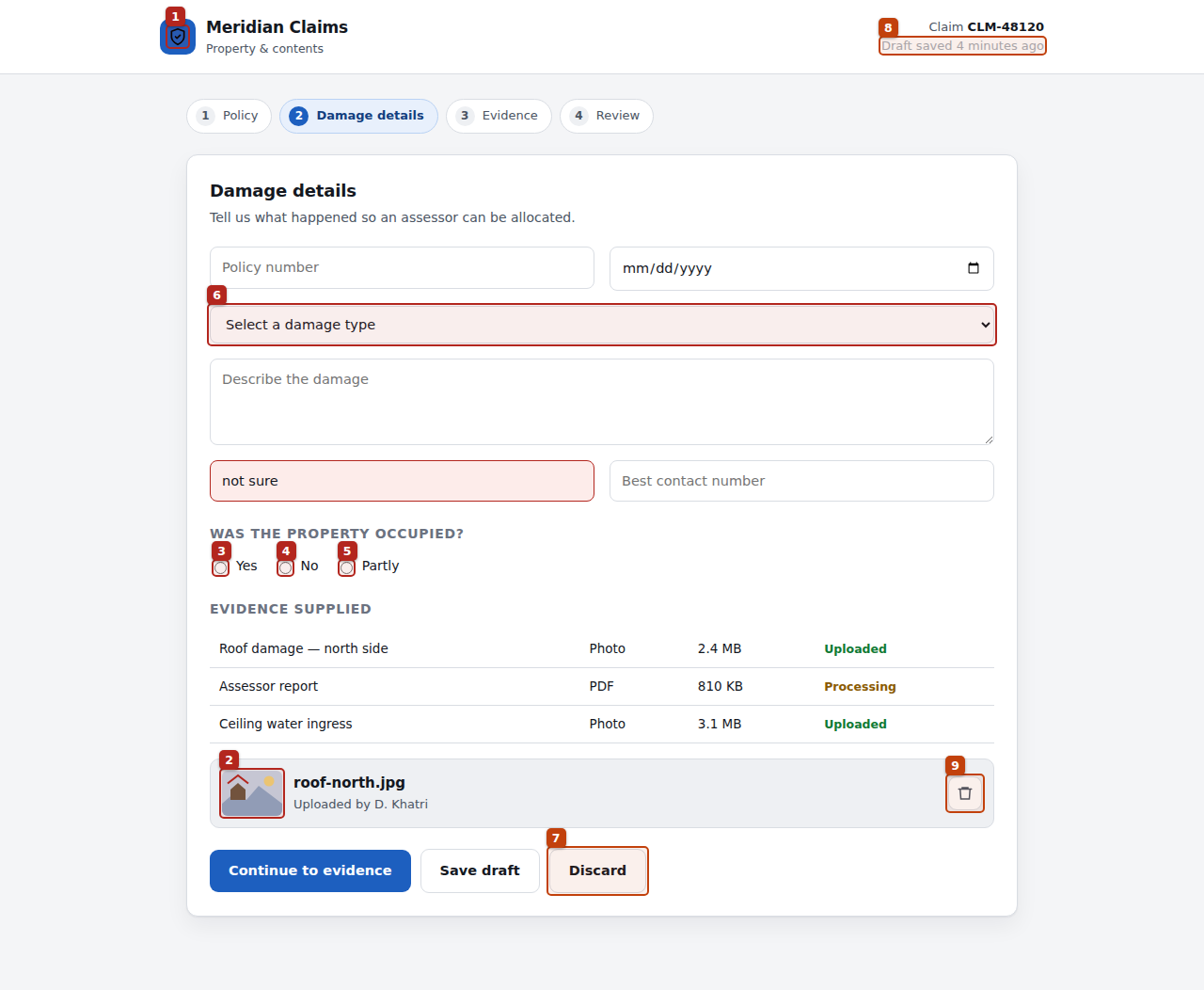Open the calendar picker in date field
The height and width of the screenshot is (990, 1204).
tap(974, 268)
